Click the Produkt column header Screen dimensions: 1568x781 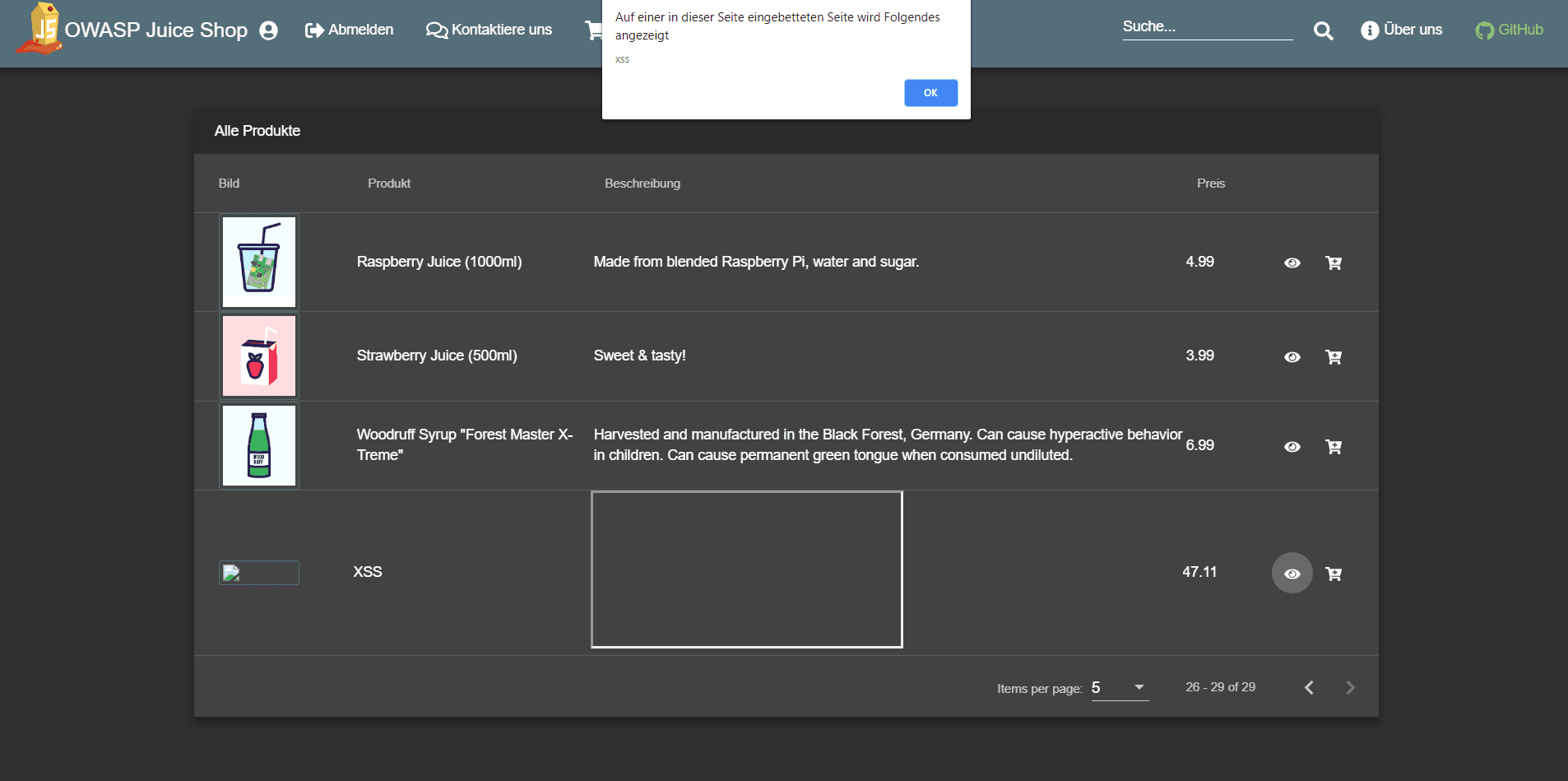(389, 184)
